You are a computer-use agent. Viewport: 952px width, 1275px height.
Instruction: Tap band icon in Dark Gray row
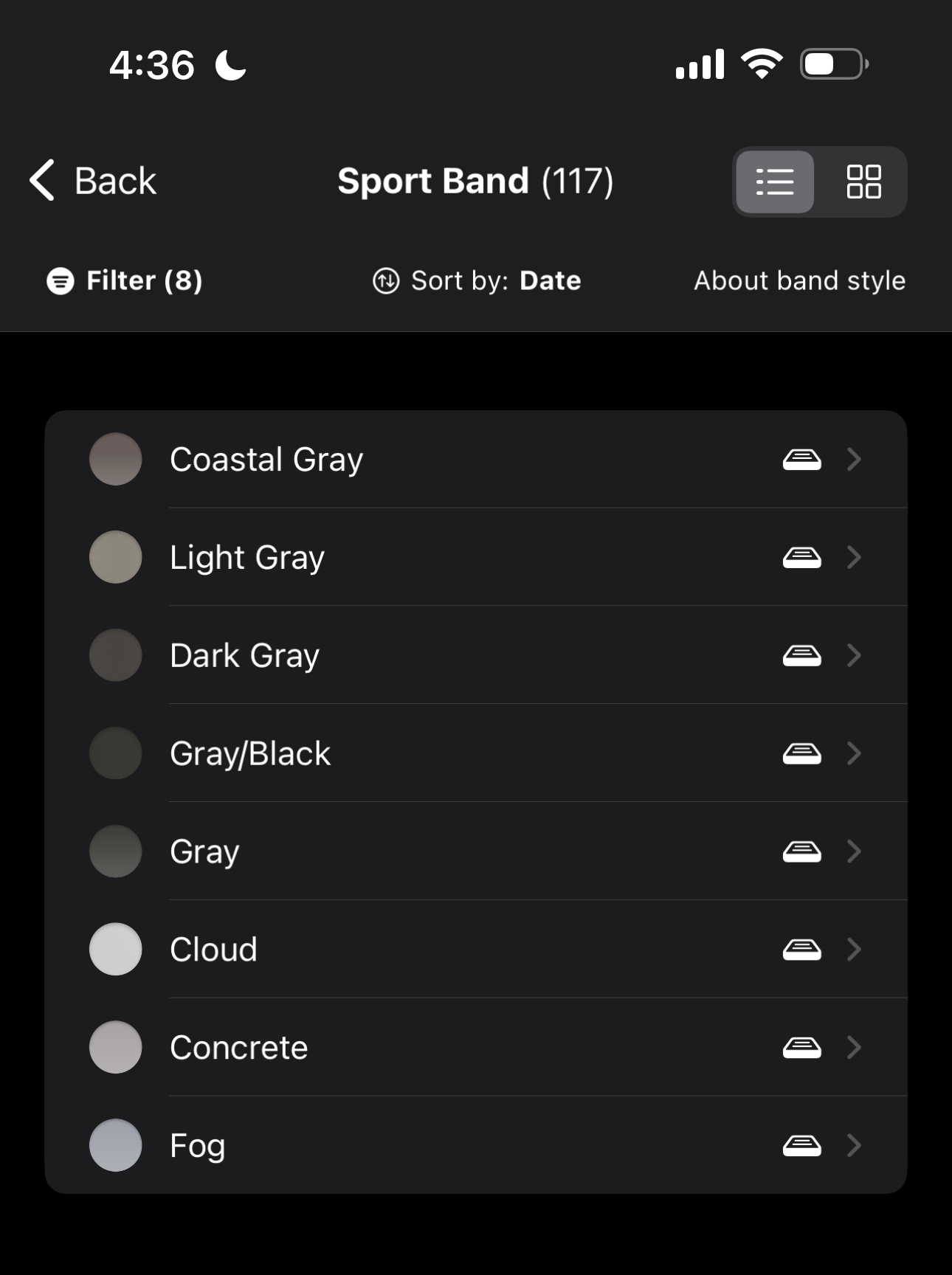click(x=801, y=655)
